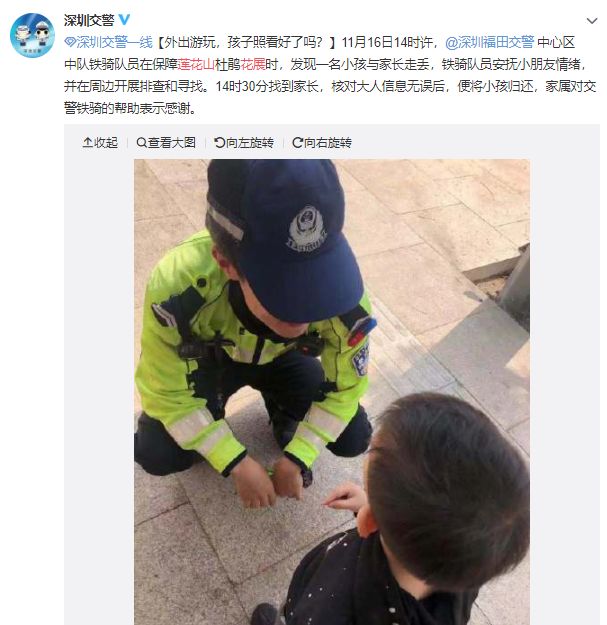Click the magnifier icon beside 查看大图
The image size is (607, 625).
(141, 142)
